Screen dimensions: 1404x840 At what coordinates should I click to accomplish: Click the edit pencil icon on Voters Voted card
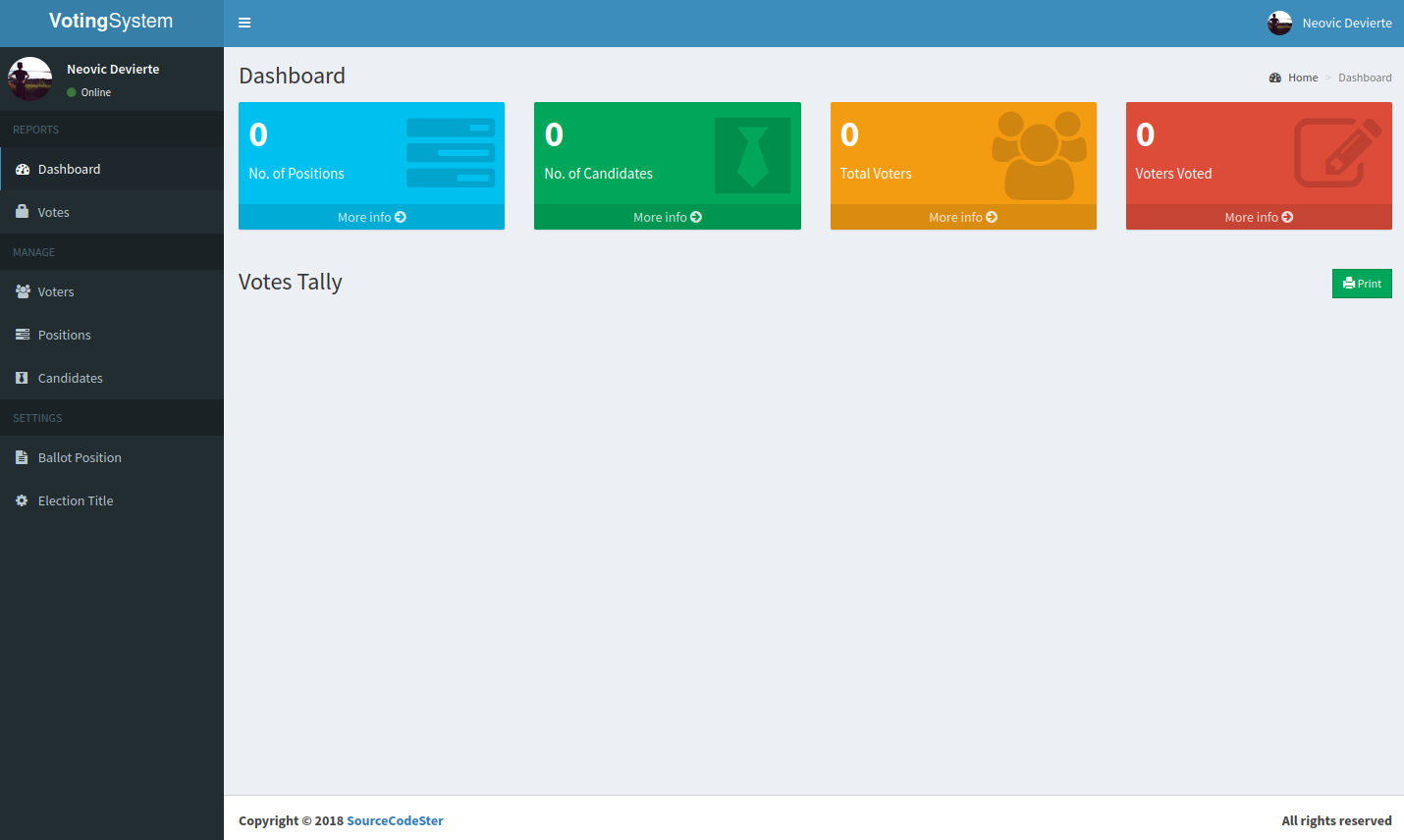1337,153
